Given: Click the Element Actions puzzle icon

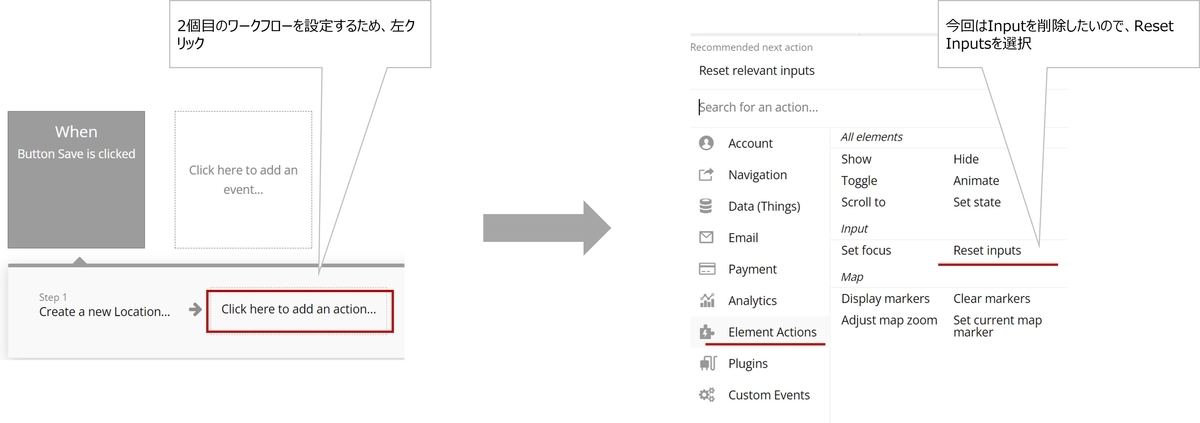Looking at the screenshot, I should 707,332.
